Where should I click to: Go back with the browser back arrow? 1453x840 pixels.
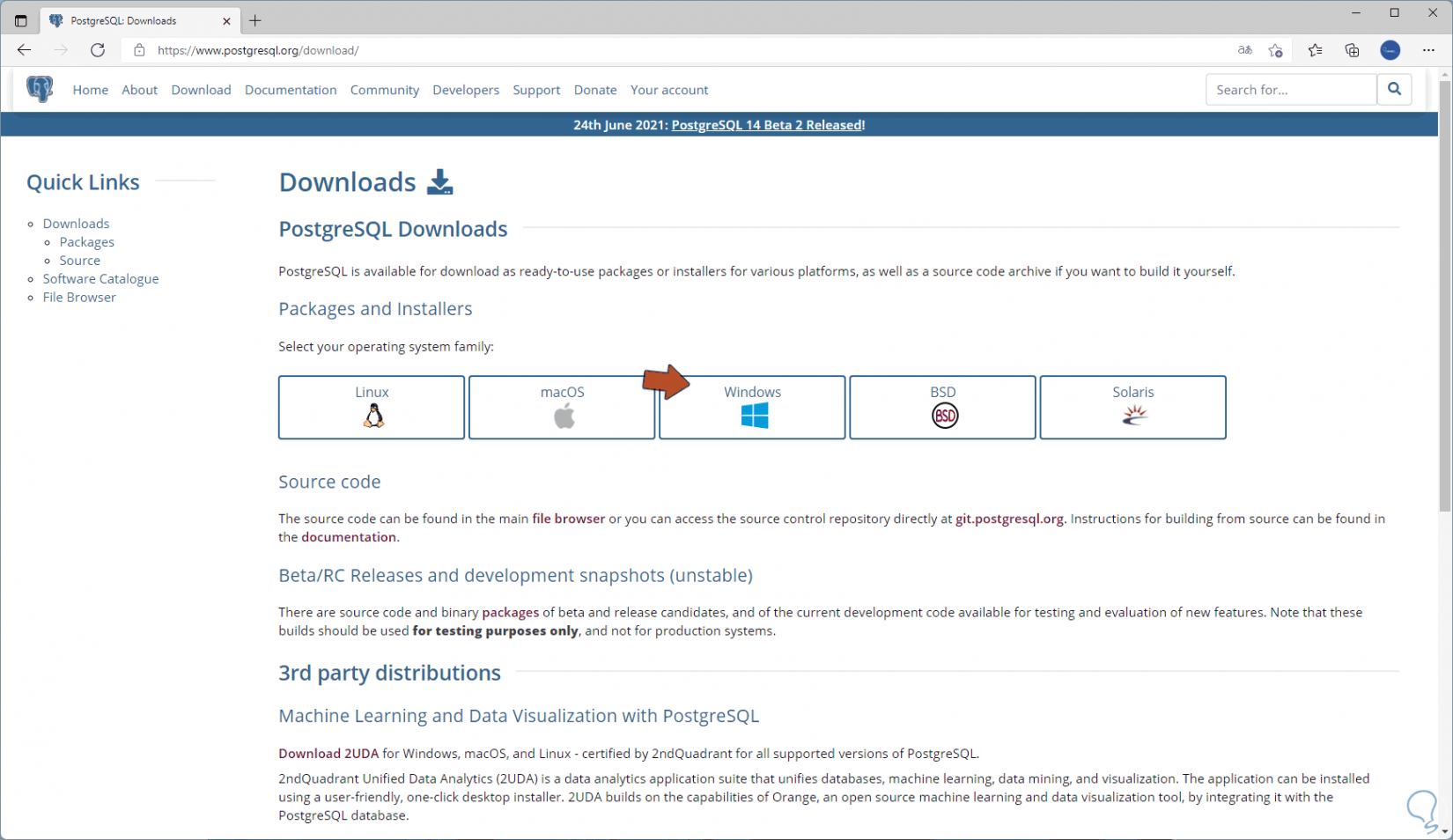click(24, 50)
